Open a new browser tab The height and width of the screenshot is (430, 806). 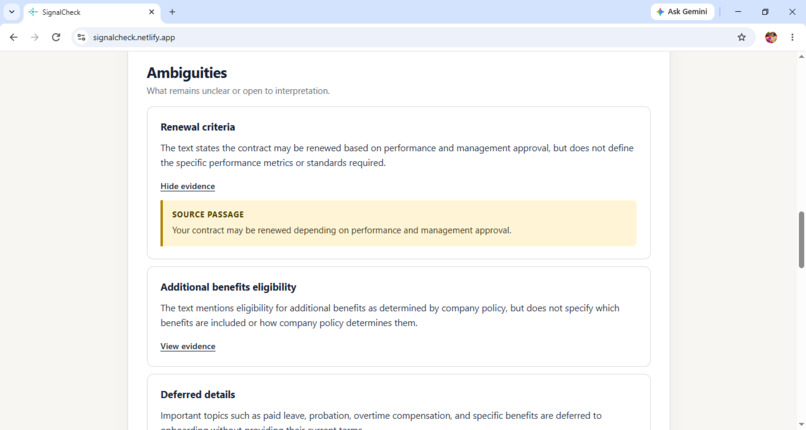[172, 12]
